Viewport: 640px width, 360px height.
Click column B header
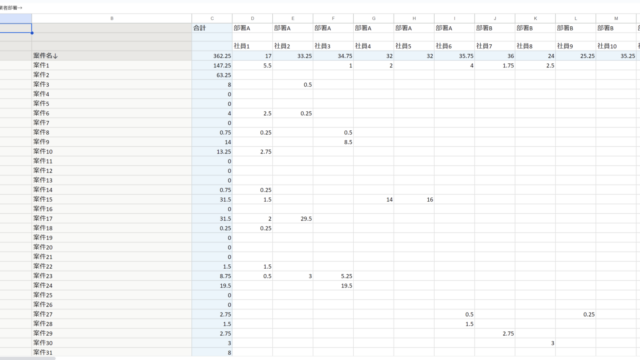click(x=112, y=18)
